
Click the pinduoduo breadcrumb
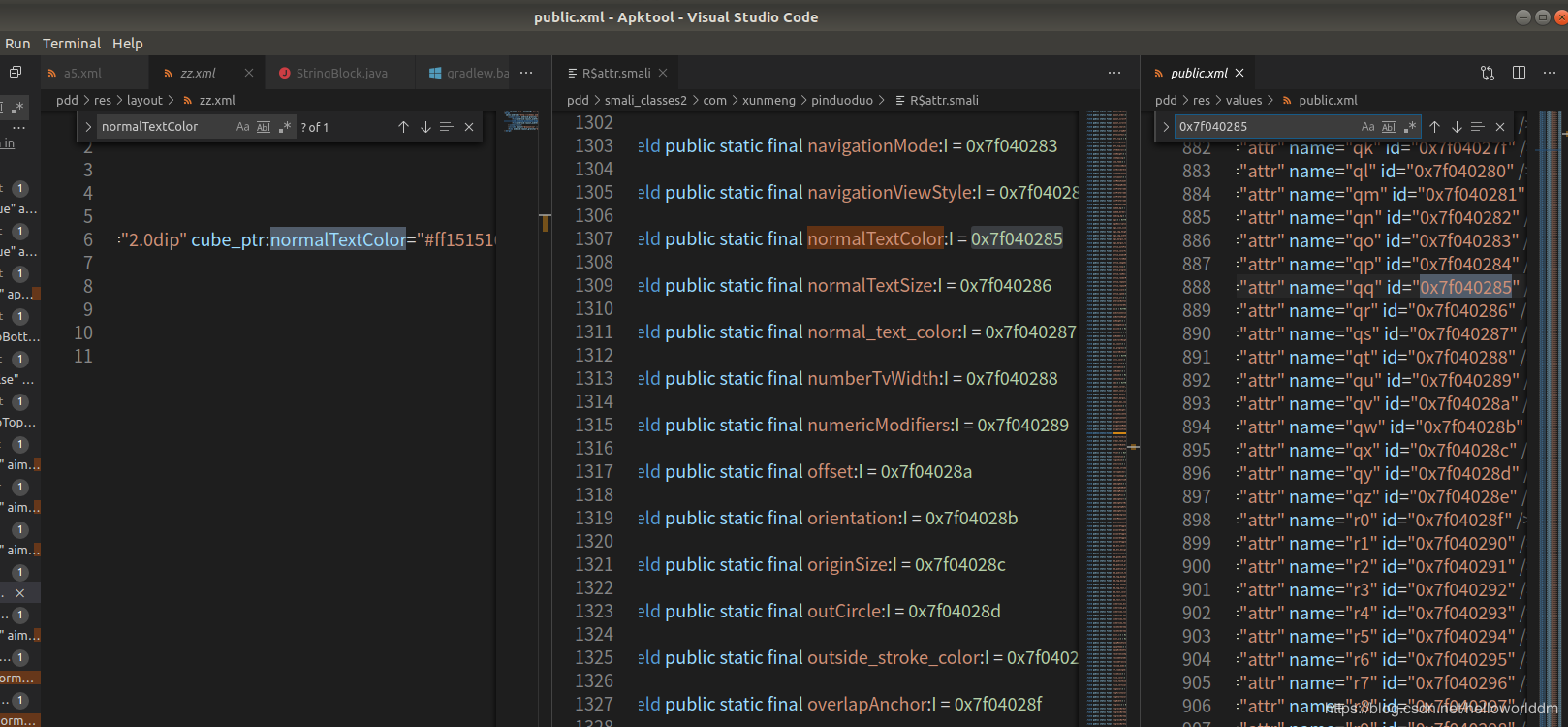pos(842,100)
